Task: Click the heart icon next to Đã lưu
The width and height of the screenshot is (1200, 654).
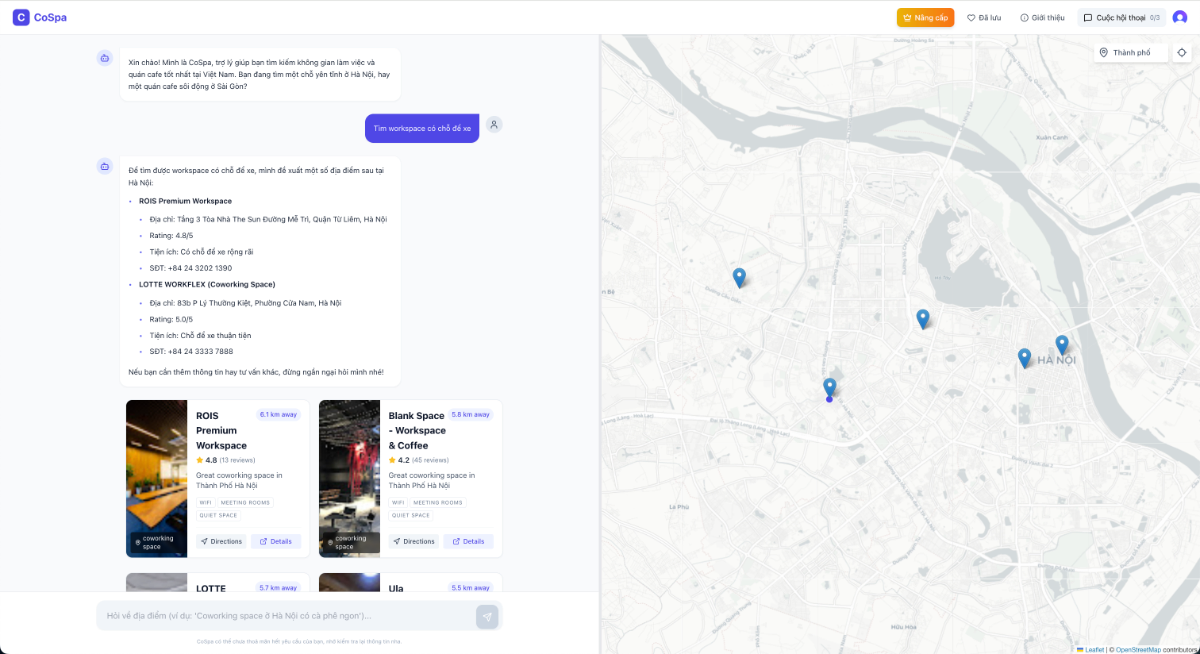Action: 970,17
